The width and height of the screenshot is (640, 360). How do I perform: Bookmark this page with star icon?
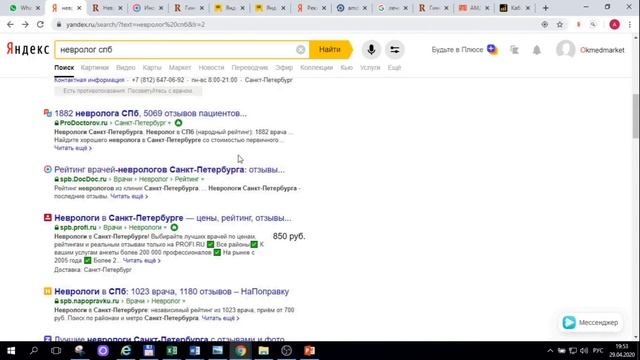tap(560, 24)
